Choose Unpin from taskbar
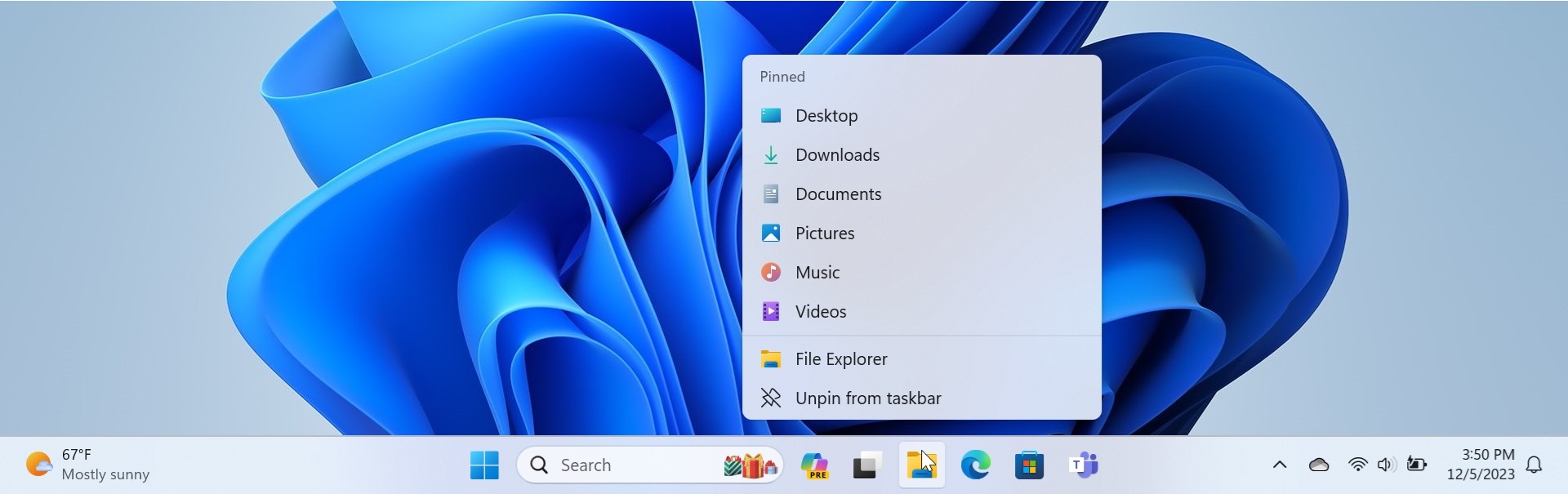This screenshot has height=494, width=1568. click(x=867, y=398)
